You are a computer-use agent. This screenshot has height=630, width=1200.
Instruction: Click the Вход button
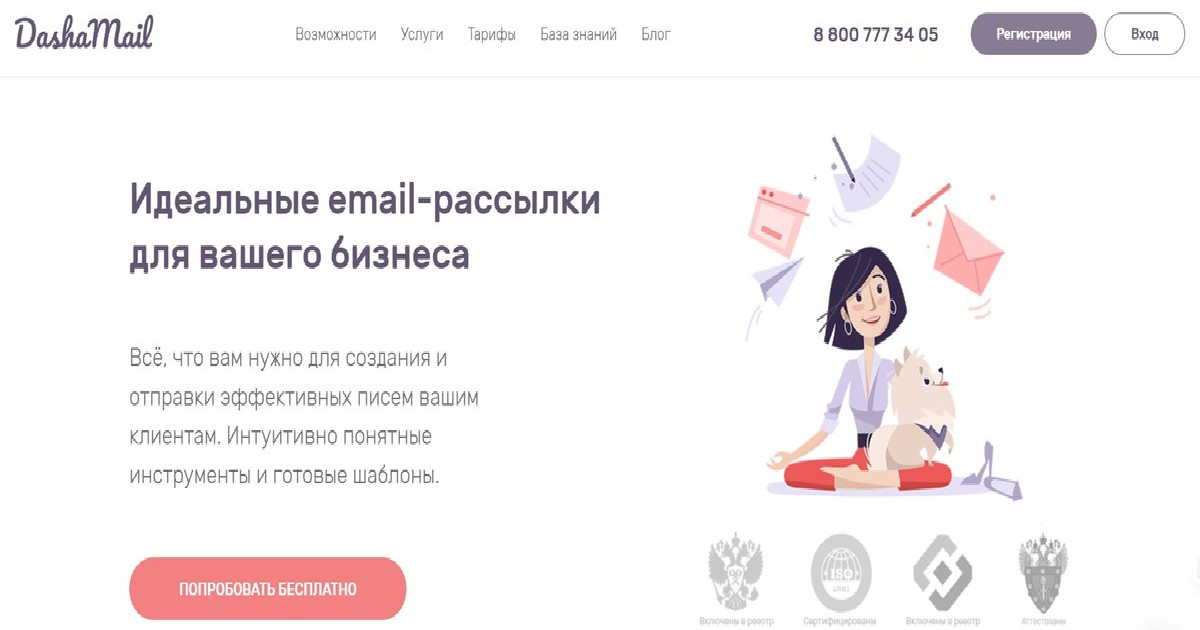pyautogui.click(x=1144, y=34)
